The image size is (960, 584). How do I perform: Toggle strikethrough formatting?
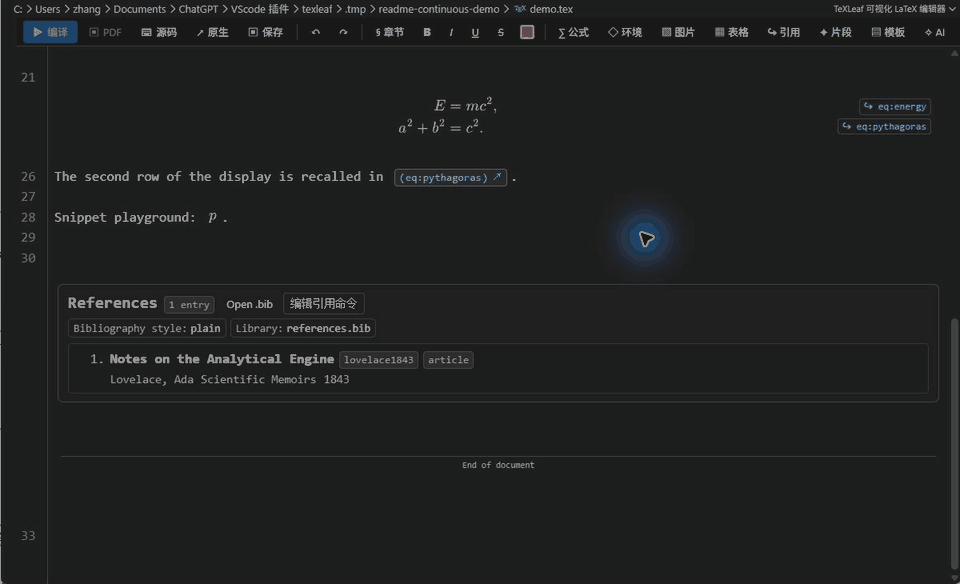[x=501, y=32]
